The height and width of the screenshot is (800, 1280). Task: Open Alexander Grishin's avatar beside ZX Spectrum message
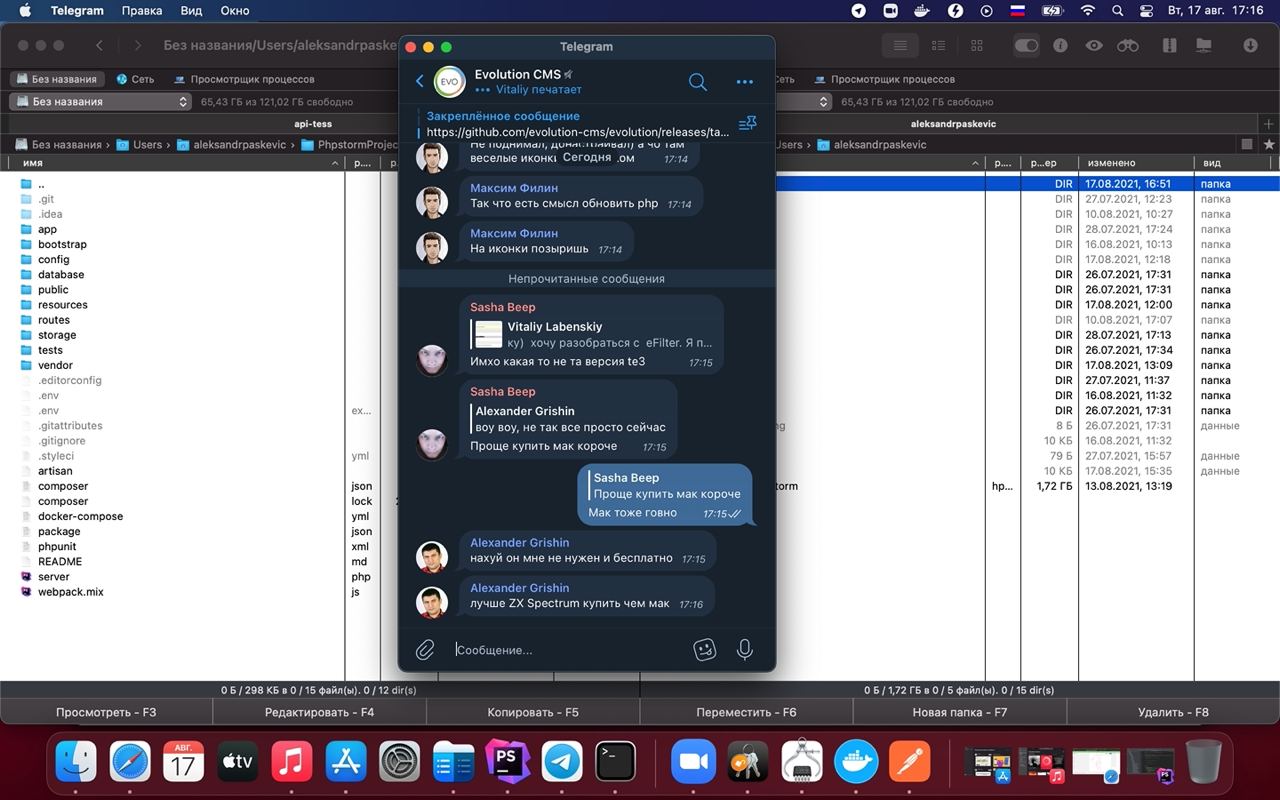[x=432, y=602]
